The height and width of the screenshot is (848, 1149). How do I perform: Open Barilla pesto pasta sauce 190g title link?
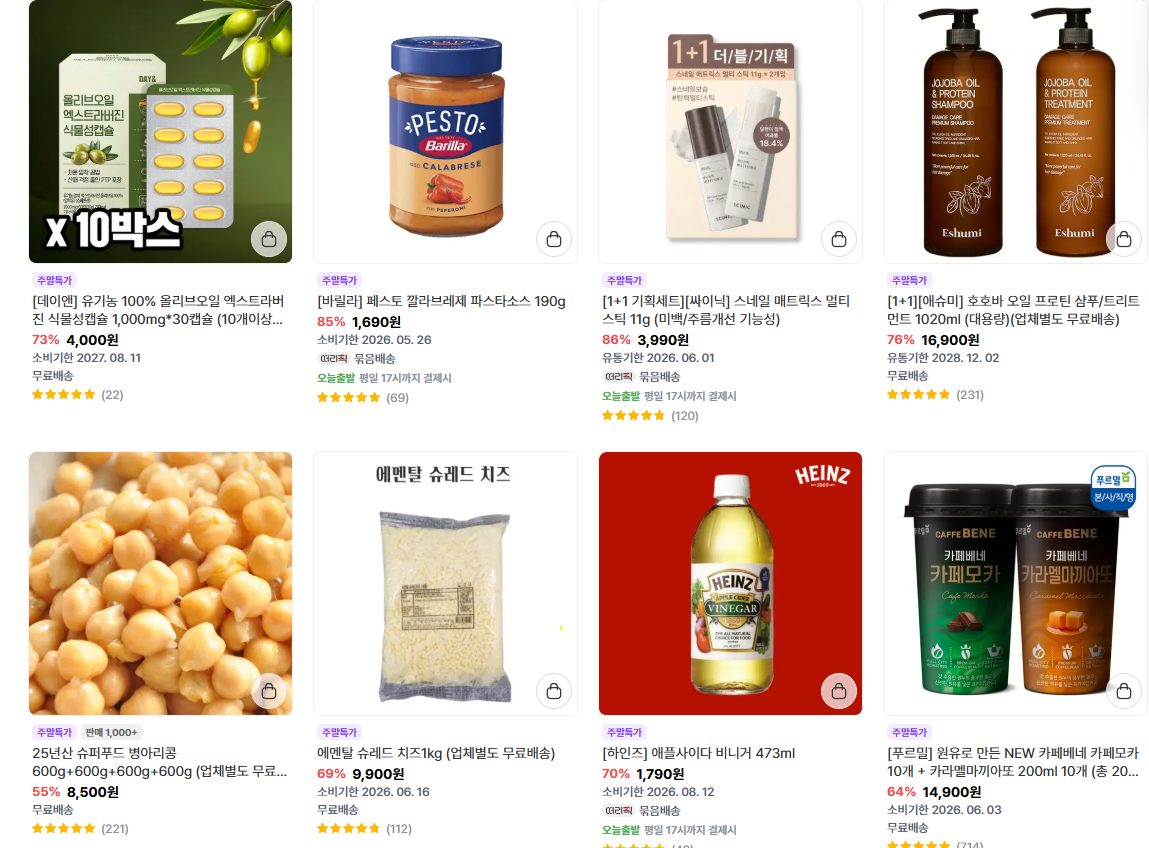tap(441, 301)
